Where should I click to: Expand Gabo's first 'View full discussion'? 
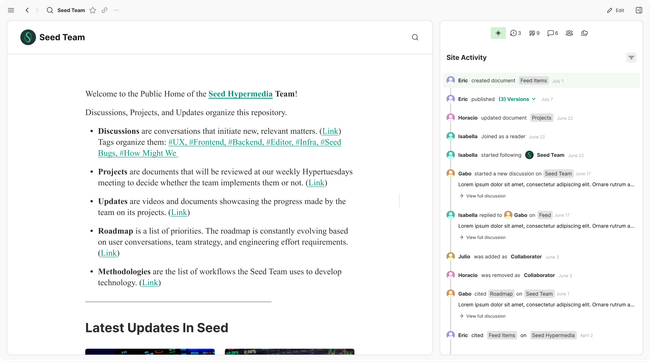(483, 196)
